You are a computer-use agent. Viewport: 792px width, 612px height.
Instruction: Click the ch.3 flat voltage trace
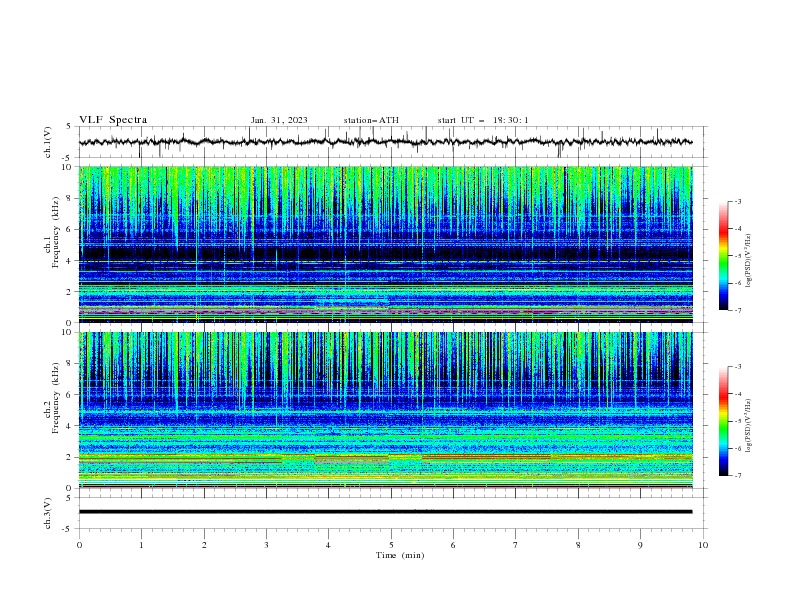click(385, 512)
